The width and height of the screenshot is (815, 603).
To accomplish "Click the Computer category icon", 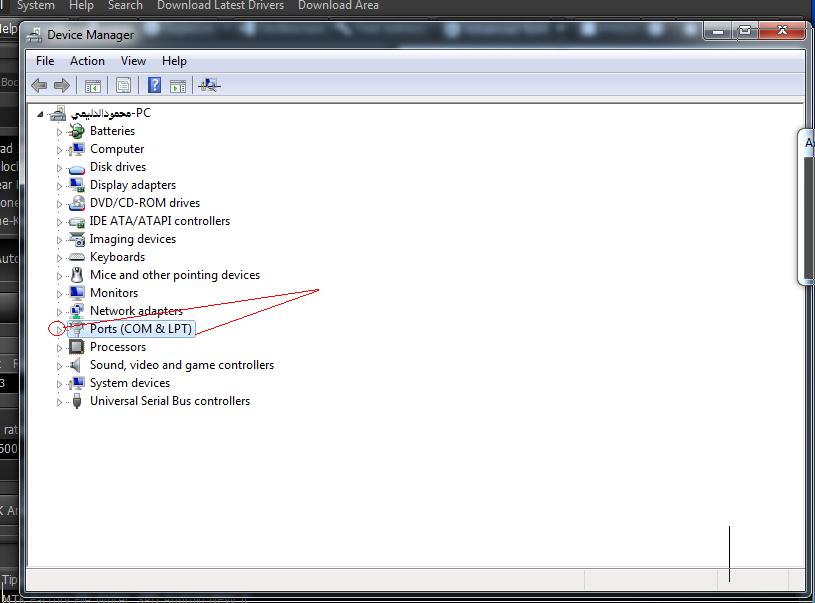I will click(x=76, y=149).
